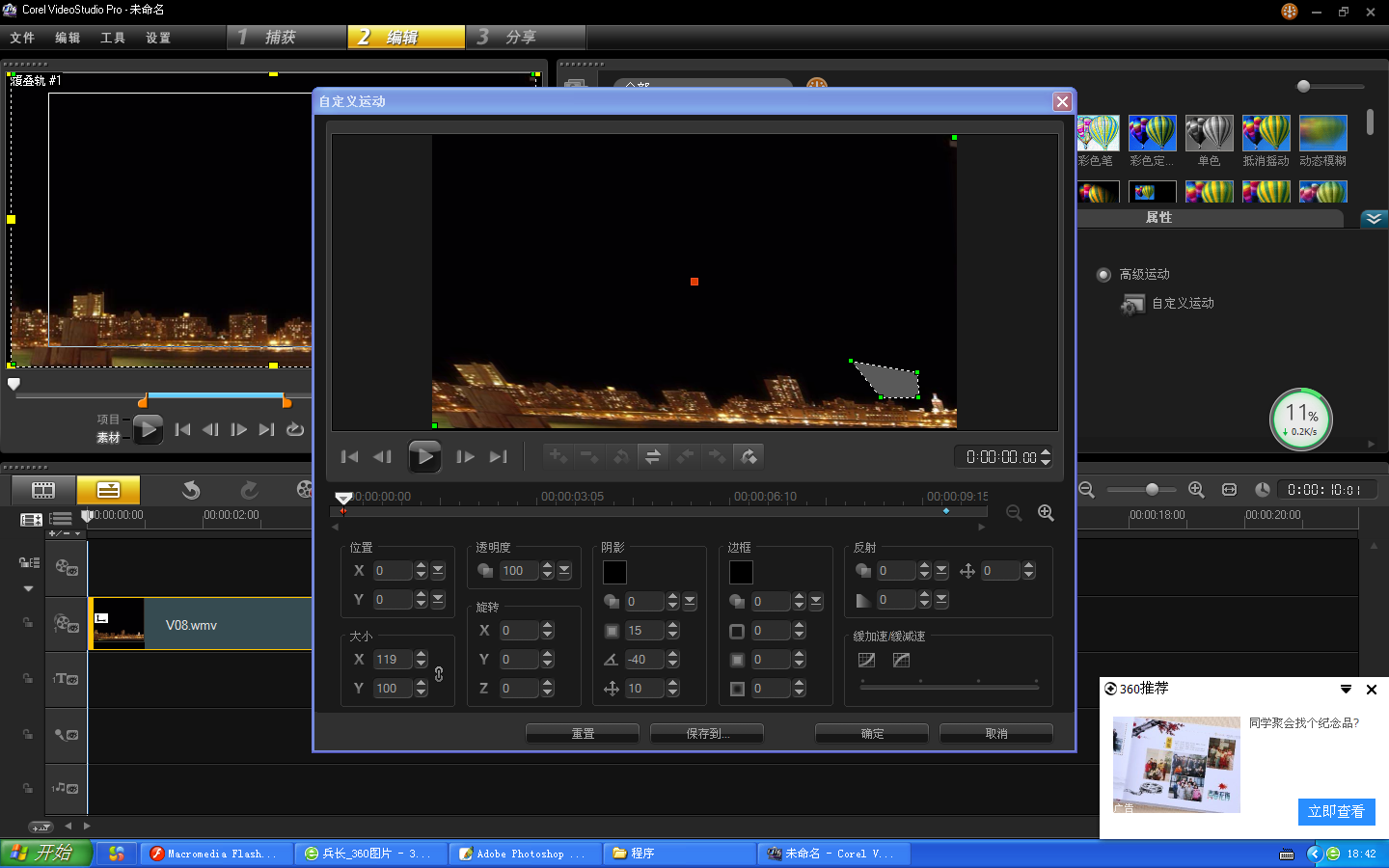Switch to storyboard view
This screenshot has height=868, width=1389.
[43, 490]
